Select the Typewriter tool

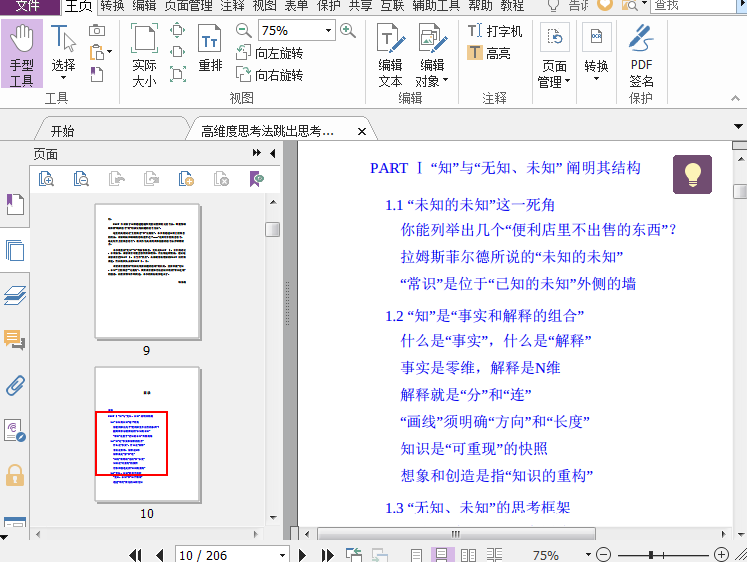coord(495,31)
